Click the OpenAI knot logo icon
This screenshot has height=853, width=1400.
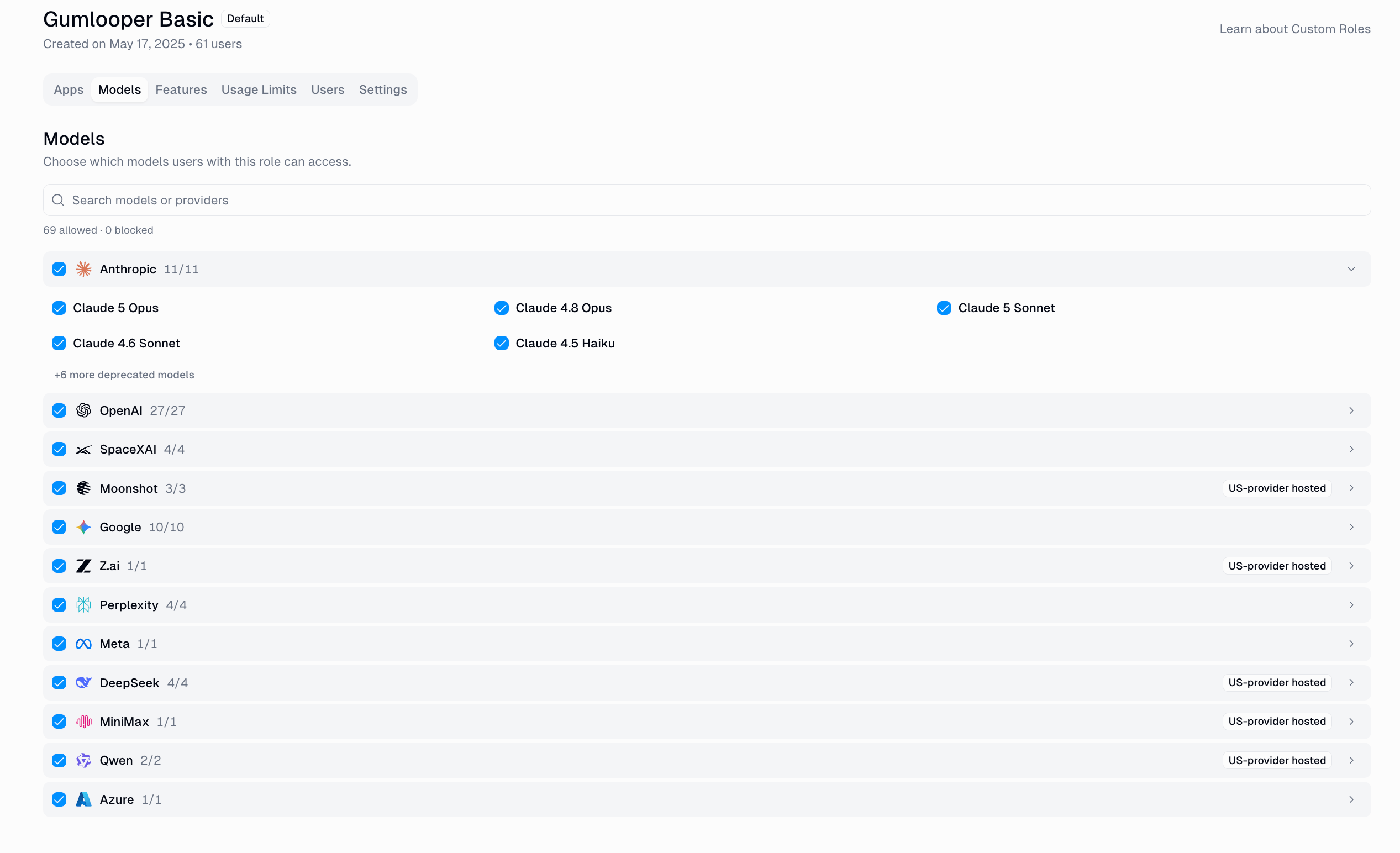click(x=83, y=410)
